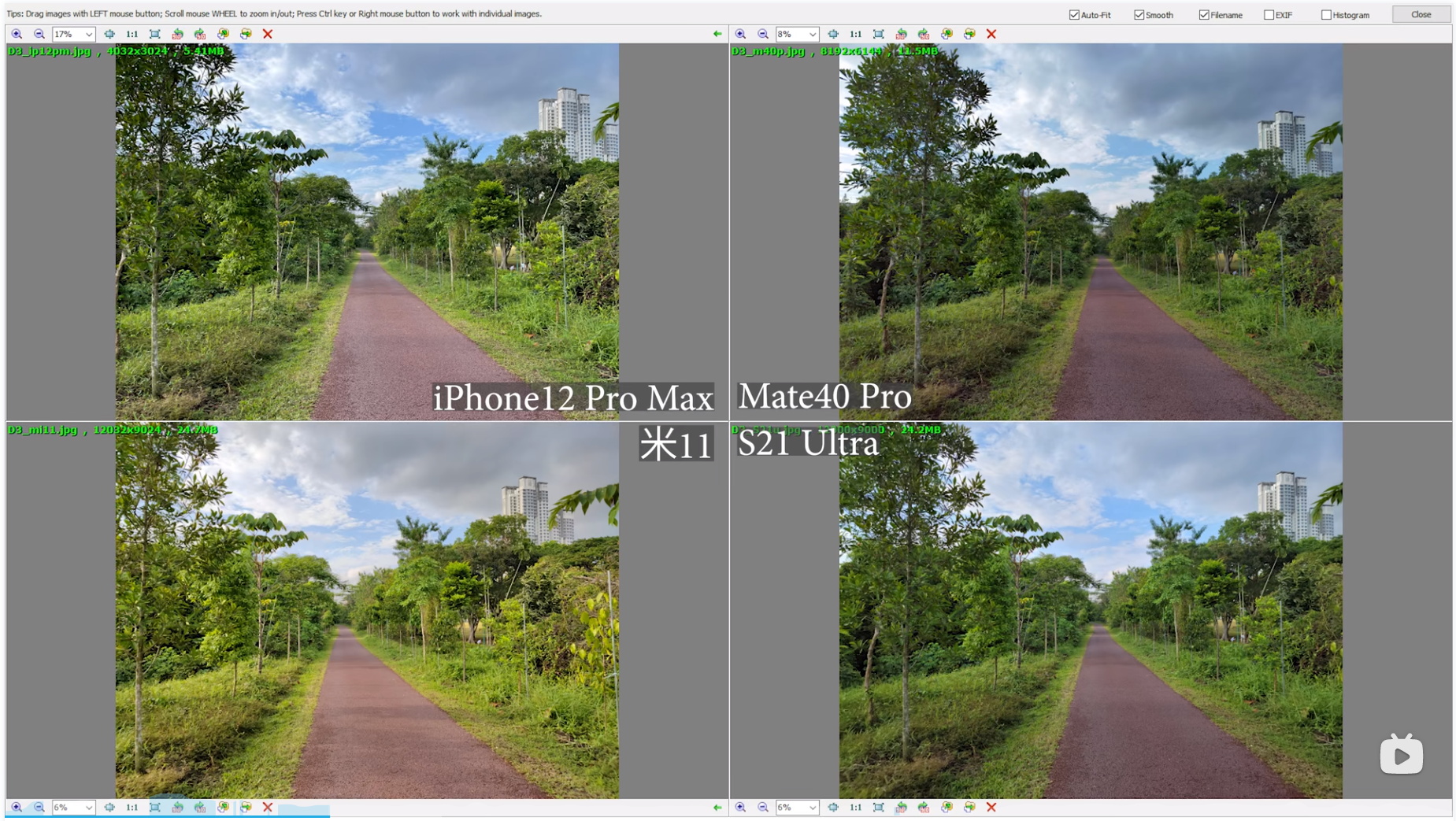Rotate D3_m40p.jpg right 90 degrees
Viewport: 1456px width, 821px height.
coord(924,34)
